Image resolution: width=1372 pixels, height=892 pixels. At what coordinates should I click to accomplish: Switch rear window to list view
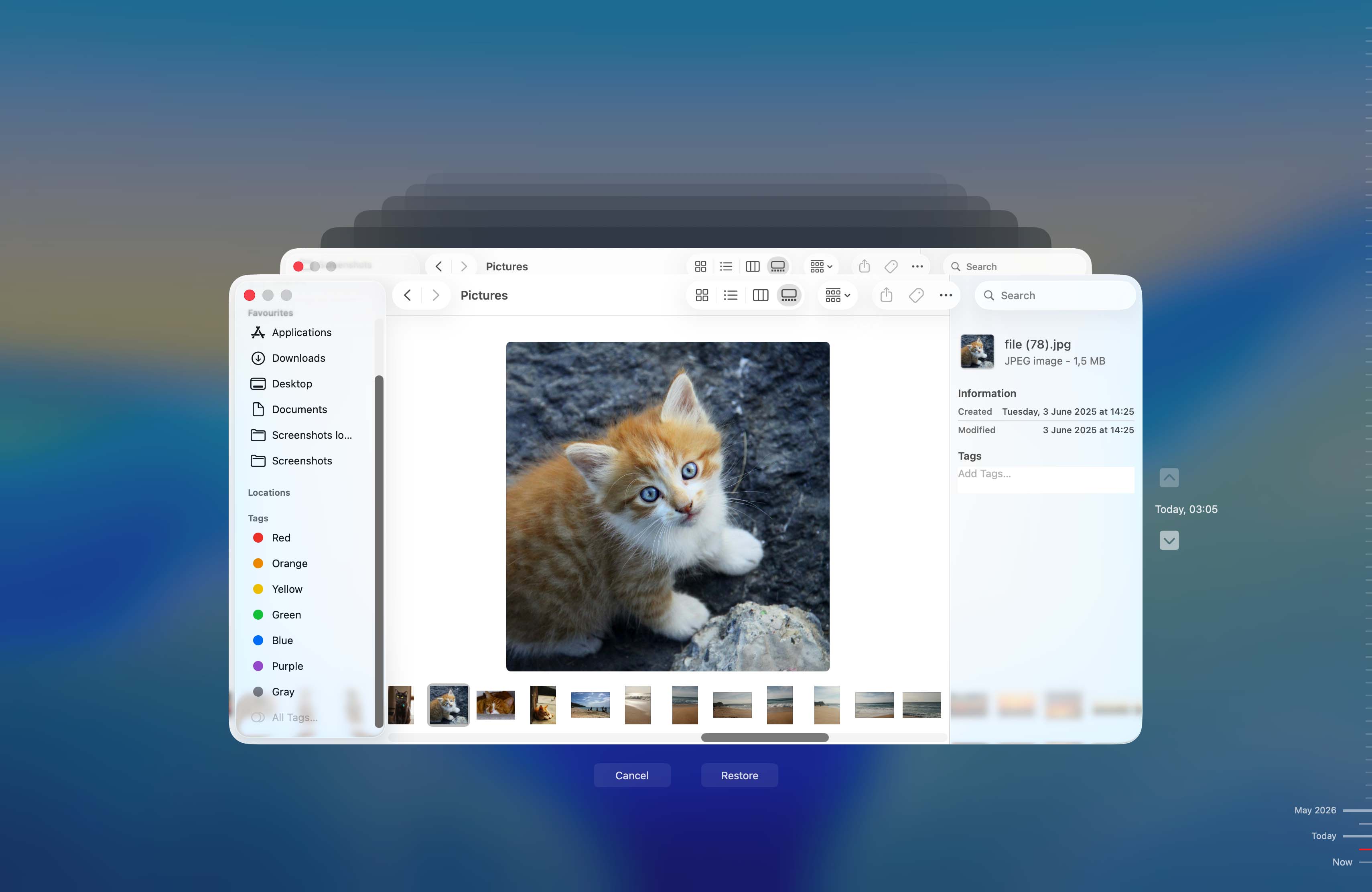coord(726,266)
